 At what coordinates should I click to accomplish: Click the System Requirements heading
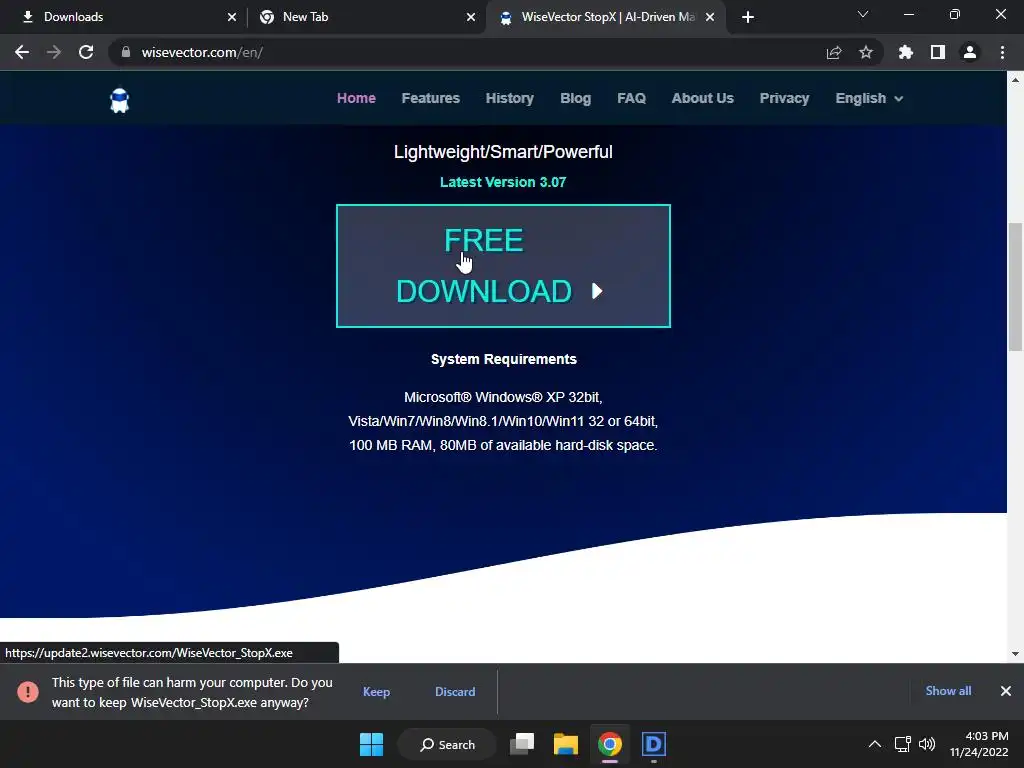(504, 359)
